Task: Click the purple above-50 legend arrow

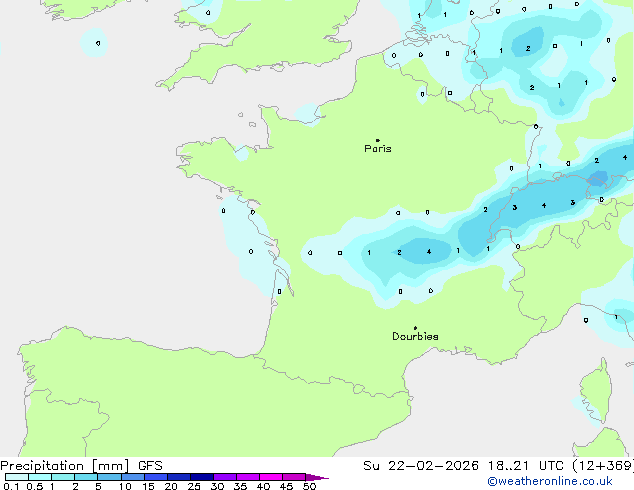Action: [317, 477]
